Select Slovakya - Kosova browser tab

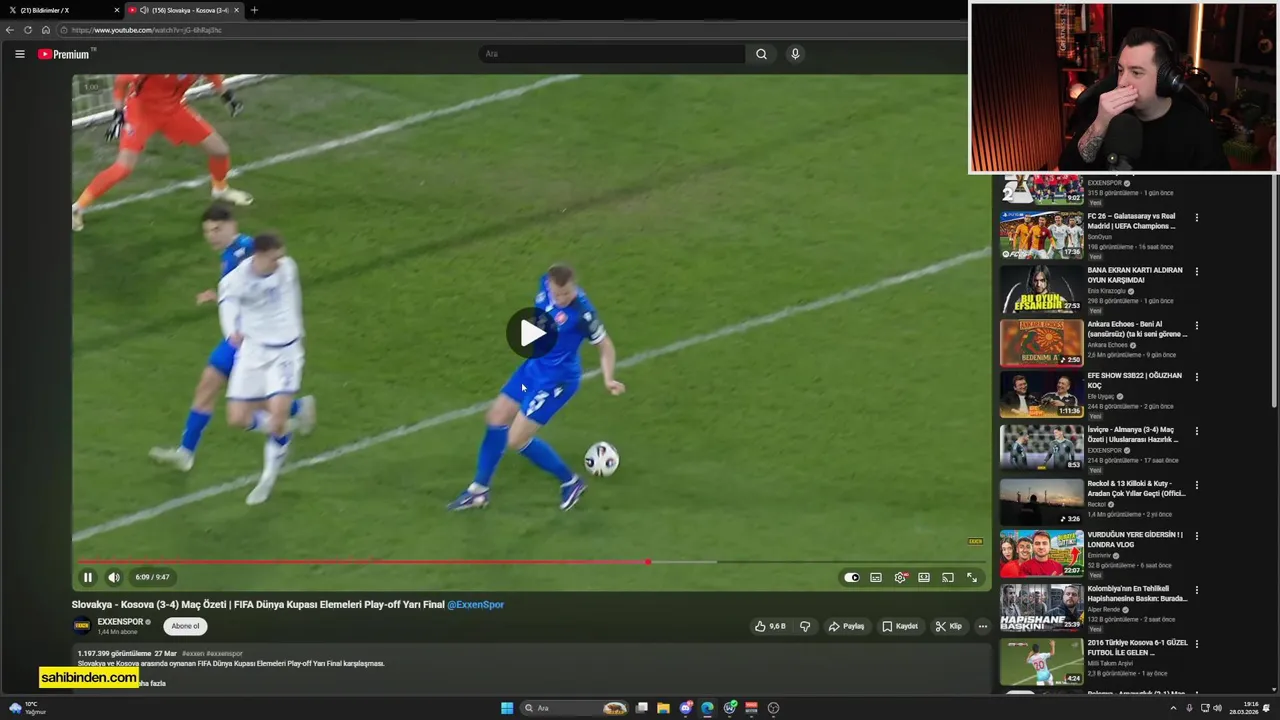pyautogui.click(x=183, y=10)
